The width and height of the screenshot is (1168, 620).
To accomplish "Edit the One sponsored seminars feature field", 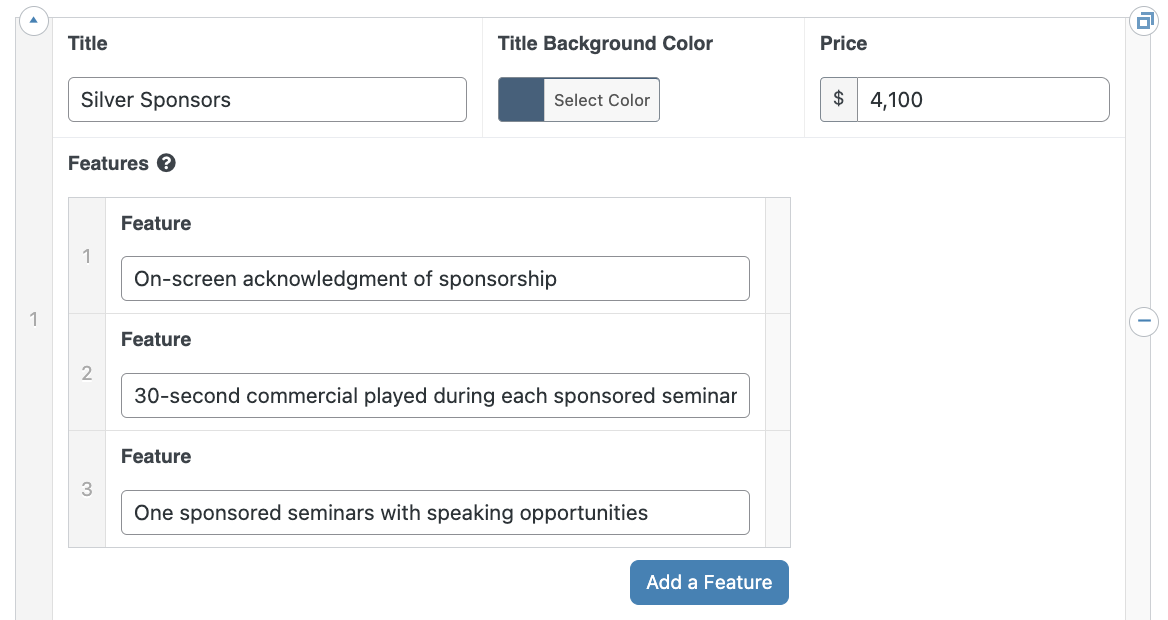I will point(435,513).
